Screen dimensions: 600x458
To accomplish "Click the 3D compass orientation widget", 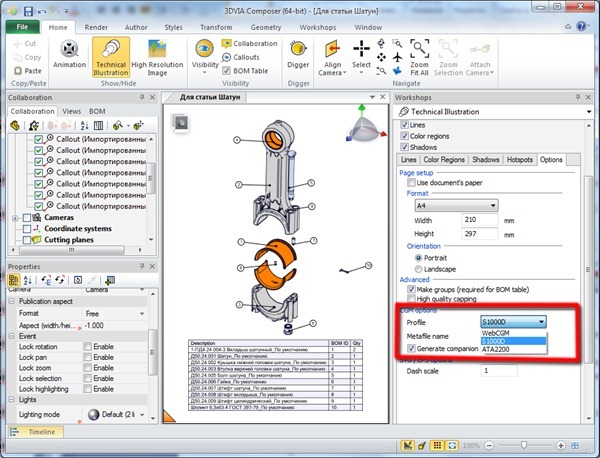I will [x=365, y=125].
